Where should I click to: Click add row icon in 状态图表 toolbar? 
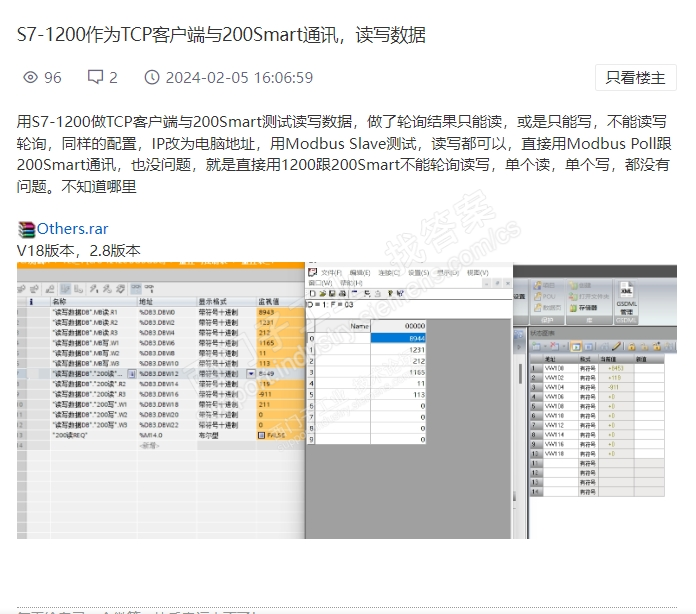[537, 346]
